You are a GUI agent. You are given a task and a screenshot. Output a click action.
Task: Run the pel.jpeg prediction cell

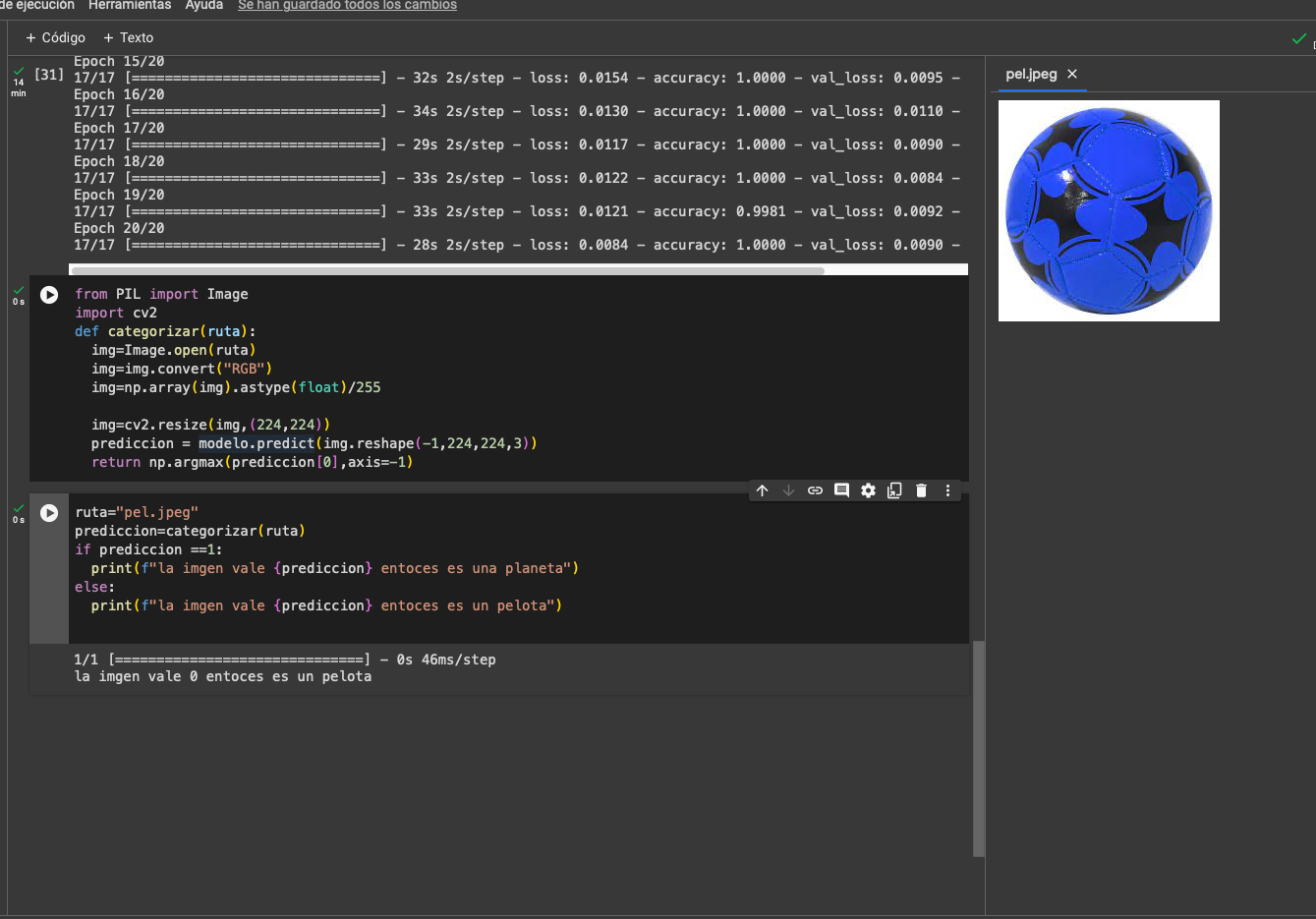49,512
